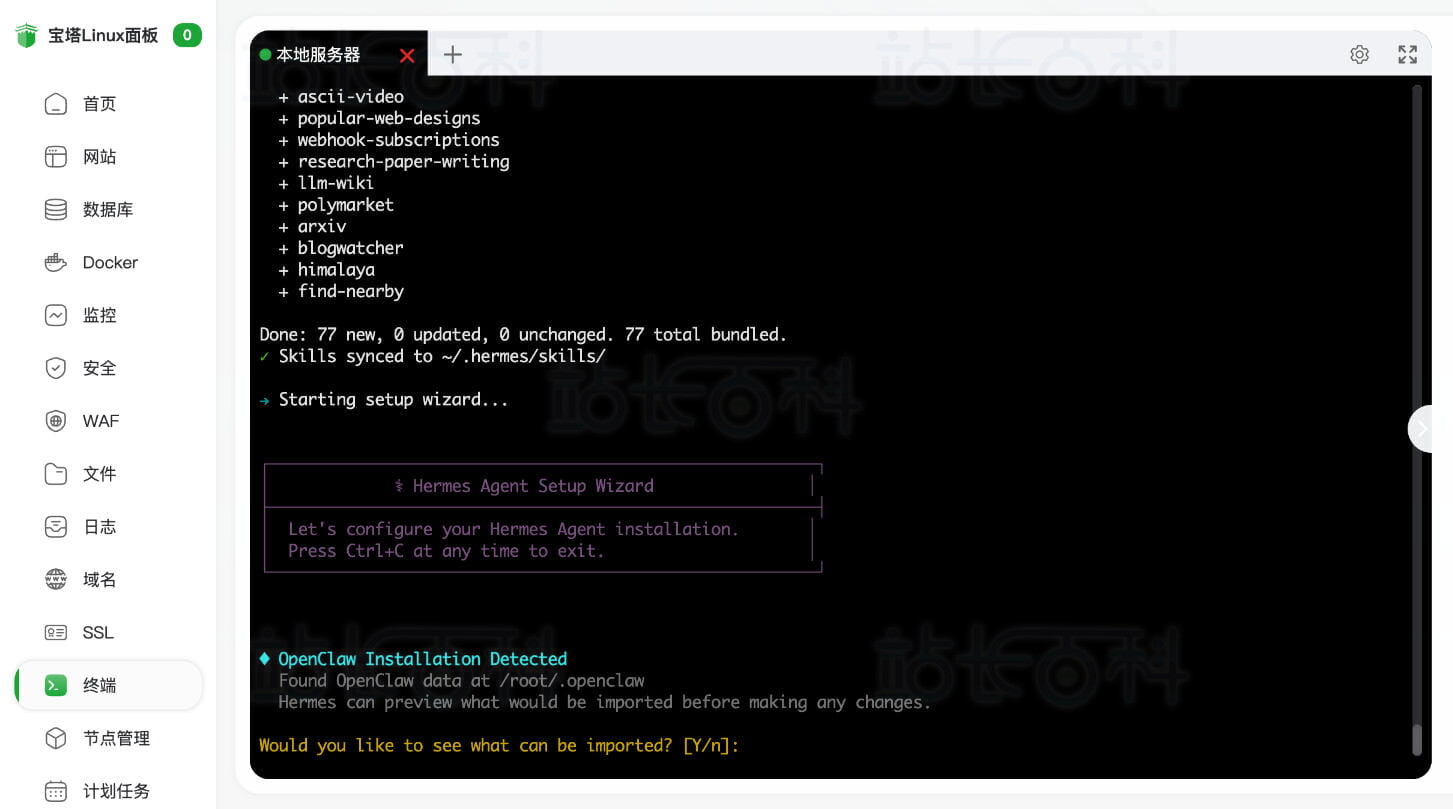Add a new terminal tab
This screenshot has height=809, width=1453.
(x=453, y=55)
